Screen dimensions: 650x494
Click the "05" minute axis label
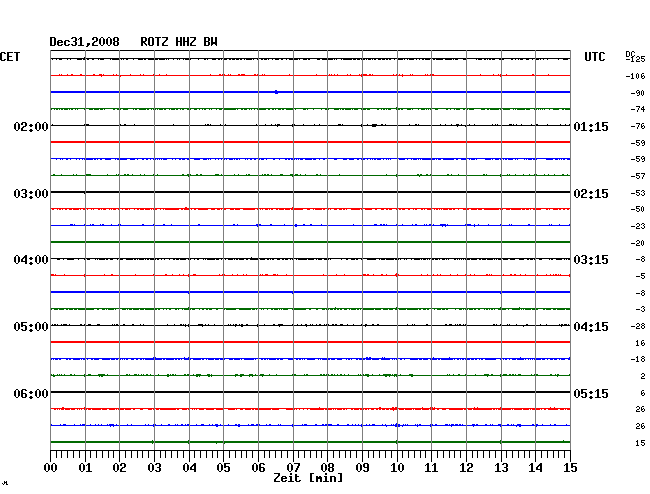pos(223,468)
